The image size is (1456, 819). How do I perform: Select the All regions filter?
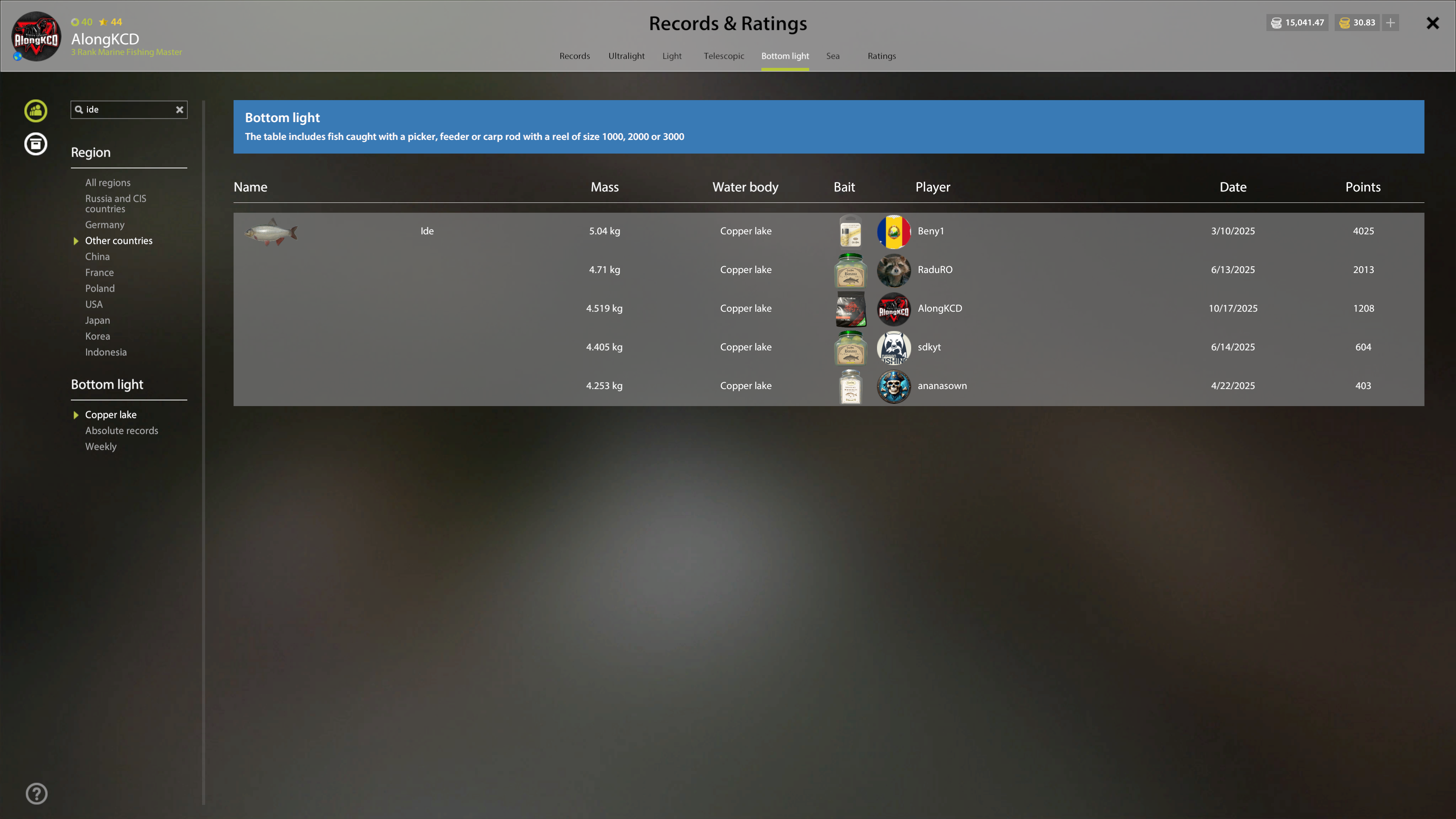coord(107,182)
